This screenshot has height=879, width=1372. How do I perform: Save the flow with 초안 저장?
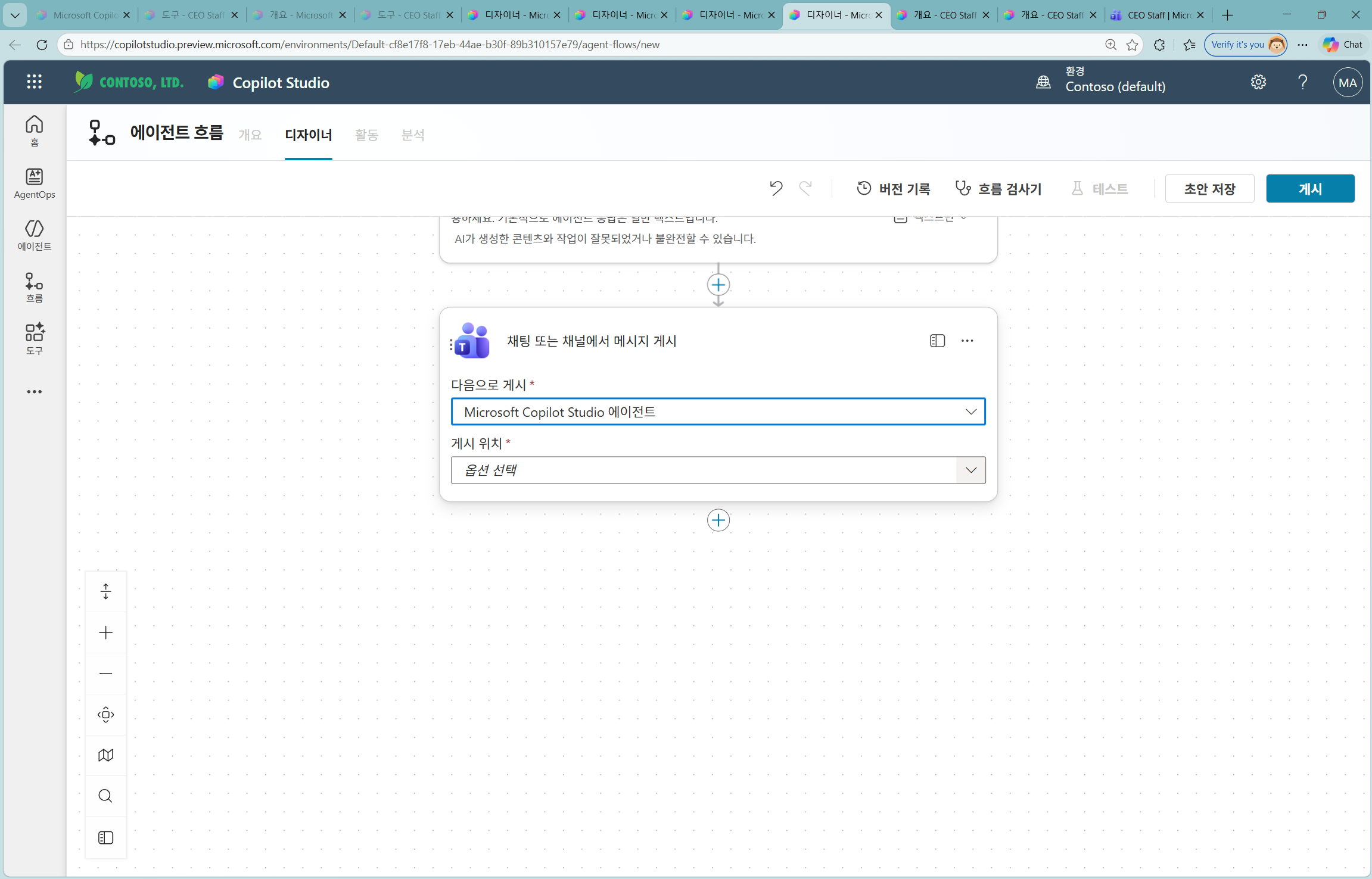pyautogui.click(x=1209, y=189)
